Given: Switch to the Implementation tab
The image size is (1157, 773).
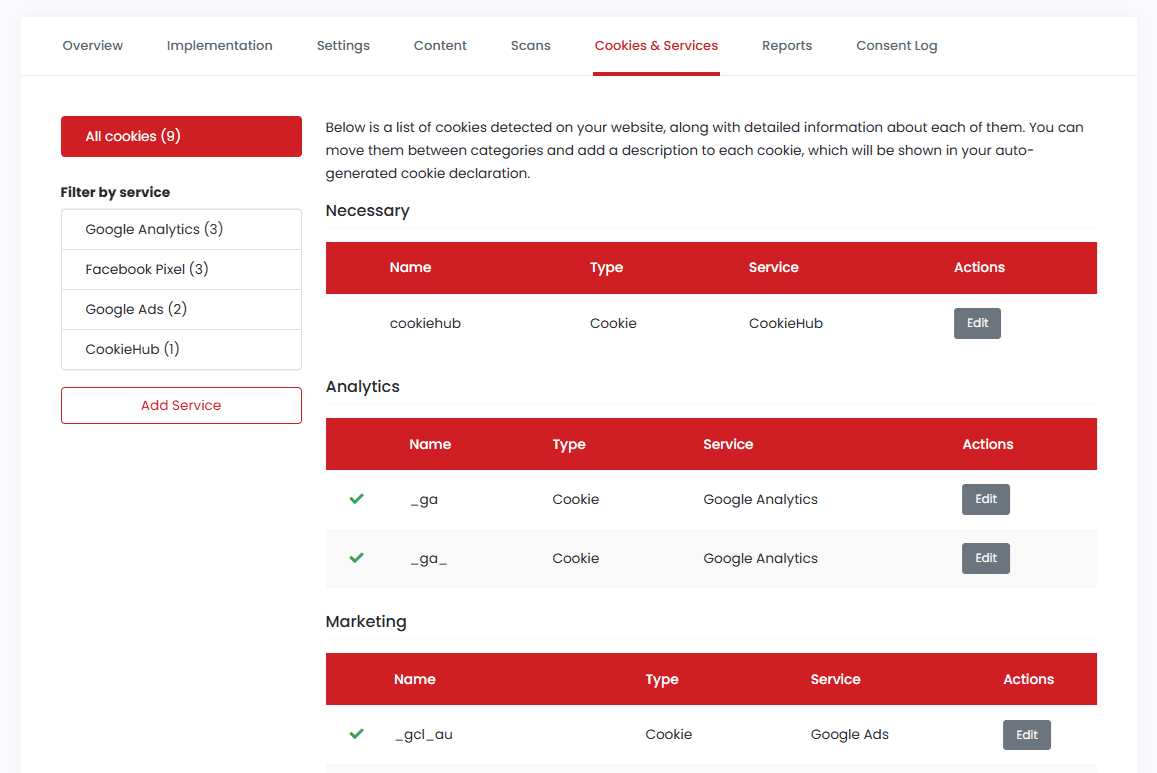Looking at the screenshot, I should (219, 46).
